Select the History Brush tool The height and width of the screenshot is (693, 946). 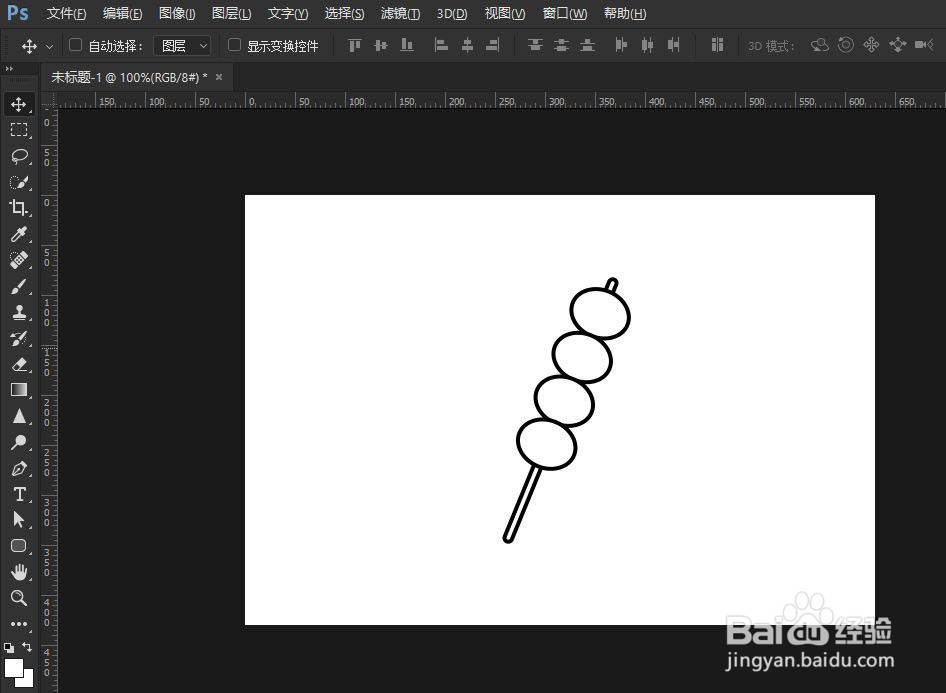(19, 338)
